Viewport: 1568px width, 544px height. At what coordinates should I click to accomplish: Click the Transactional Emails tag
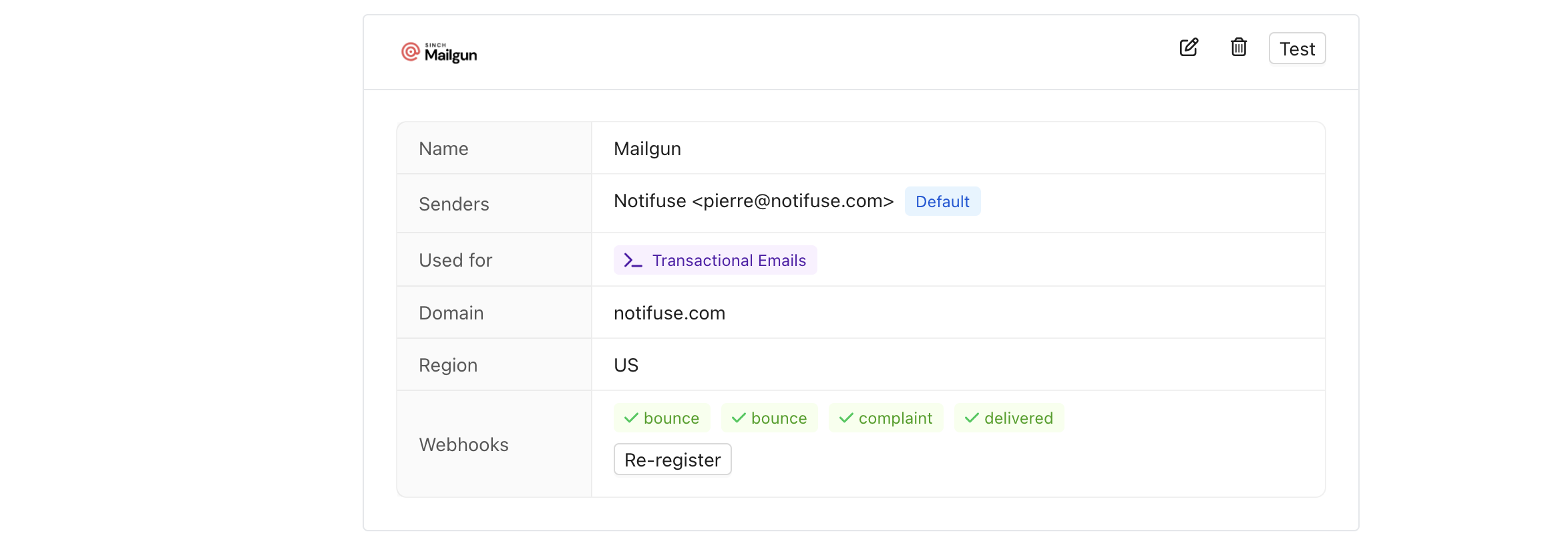[715, 261]
